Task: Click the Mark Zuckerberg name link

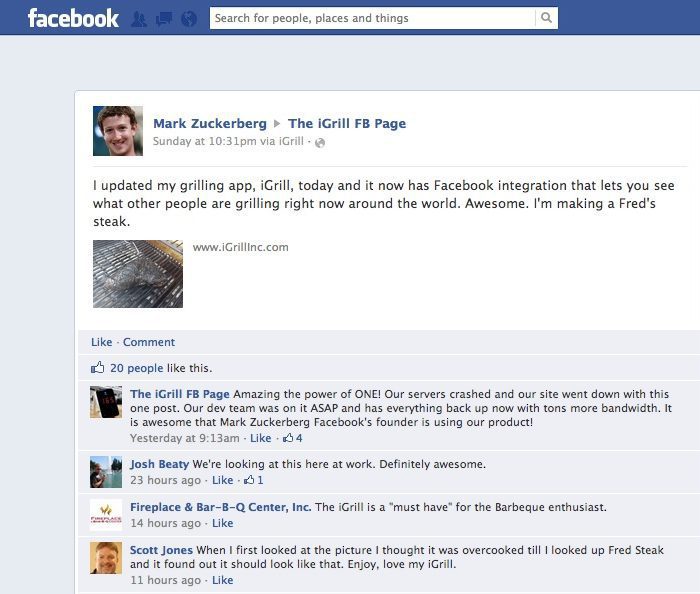Action: (210, 124)
